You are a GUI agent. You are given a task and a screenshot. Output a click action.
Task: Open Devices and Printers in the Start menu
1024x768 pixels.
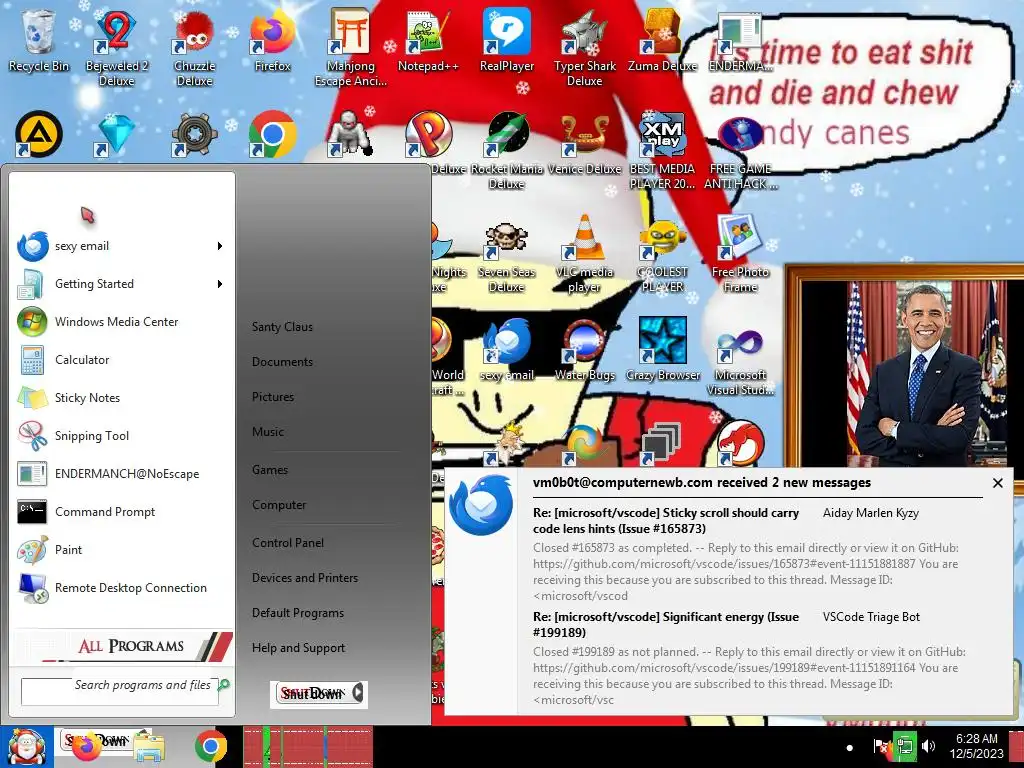pyautogui.click(x=305, y=578)
